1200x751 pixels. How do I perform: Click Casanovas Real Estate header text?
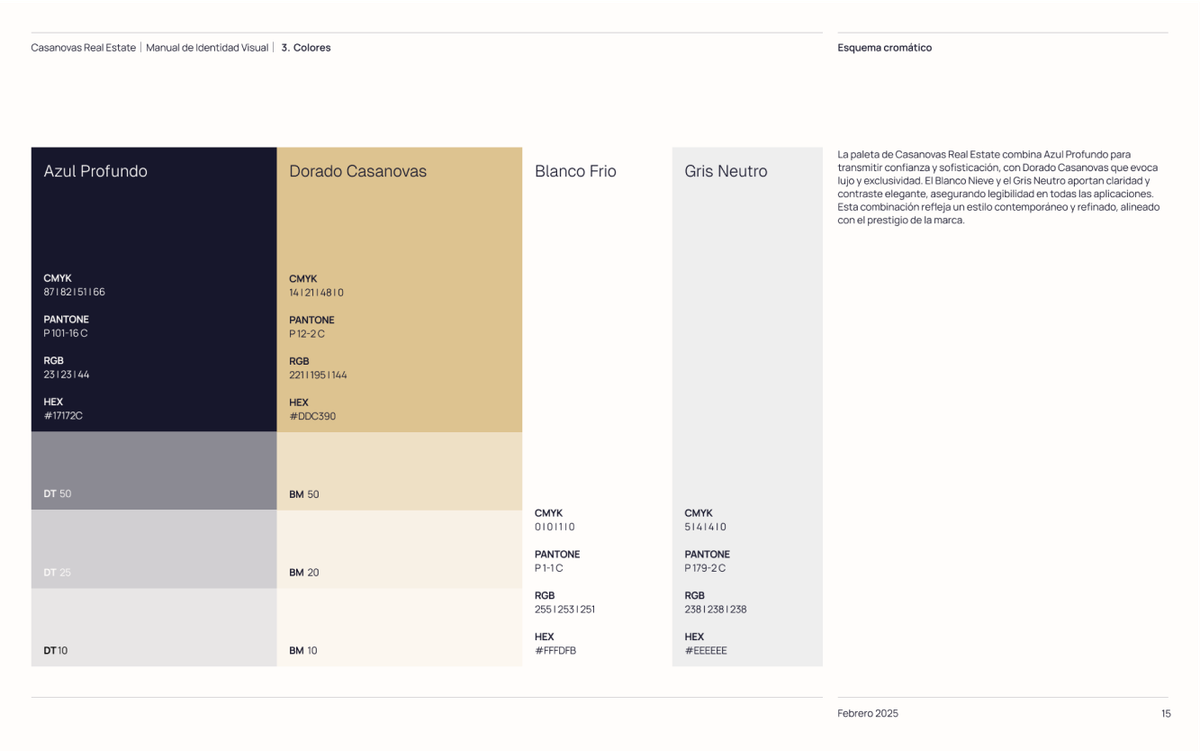[84, 47]
